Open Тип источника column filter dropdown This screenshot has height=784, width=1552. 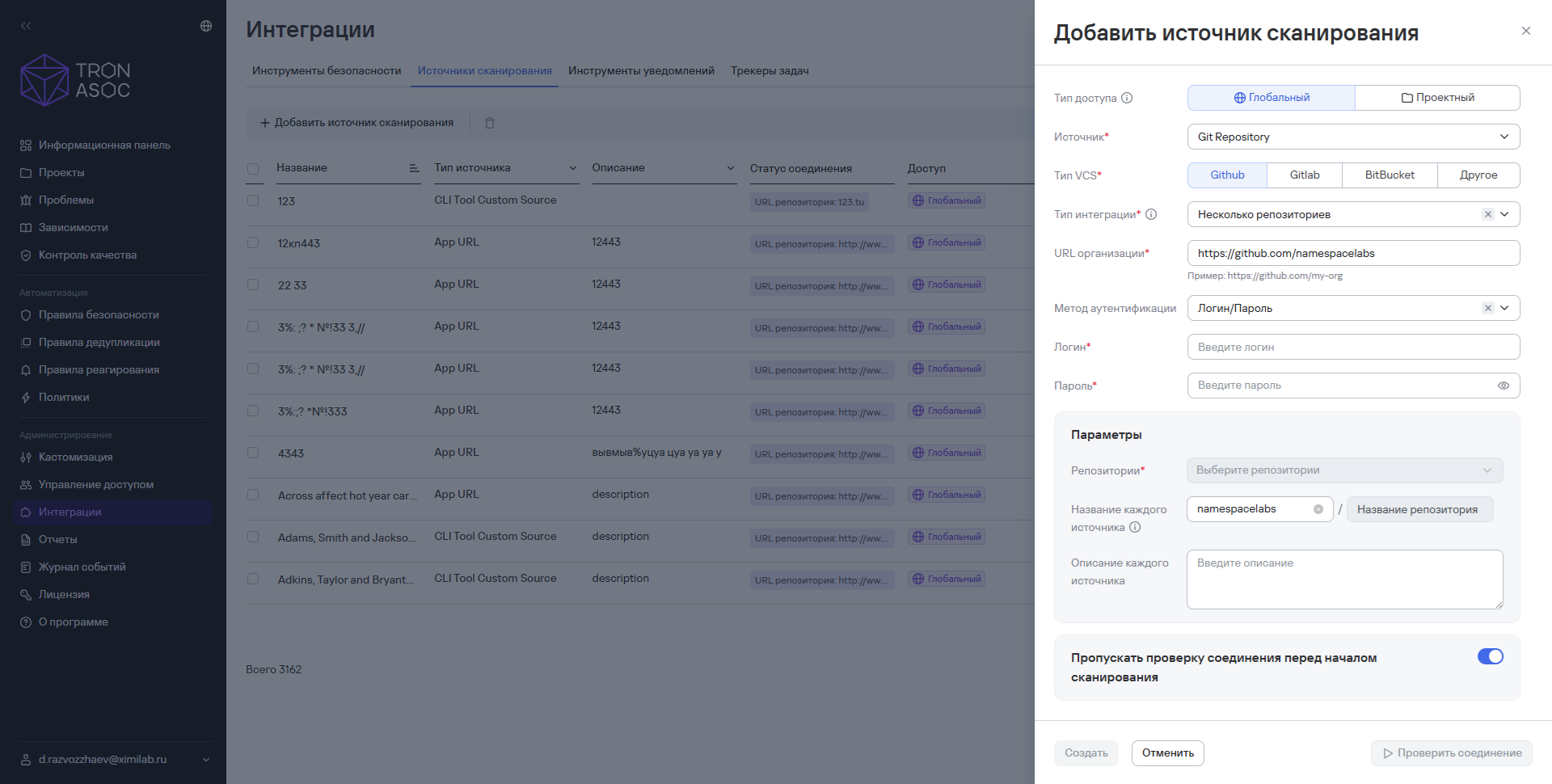pos(573,168)
